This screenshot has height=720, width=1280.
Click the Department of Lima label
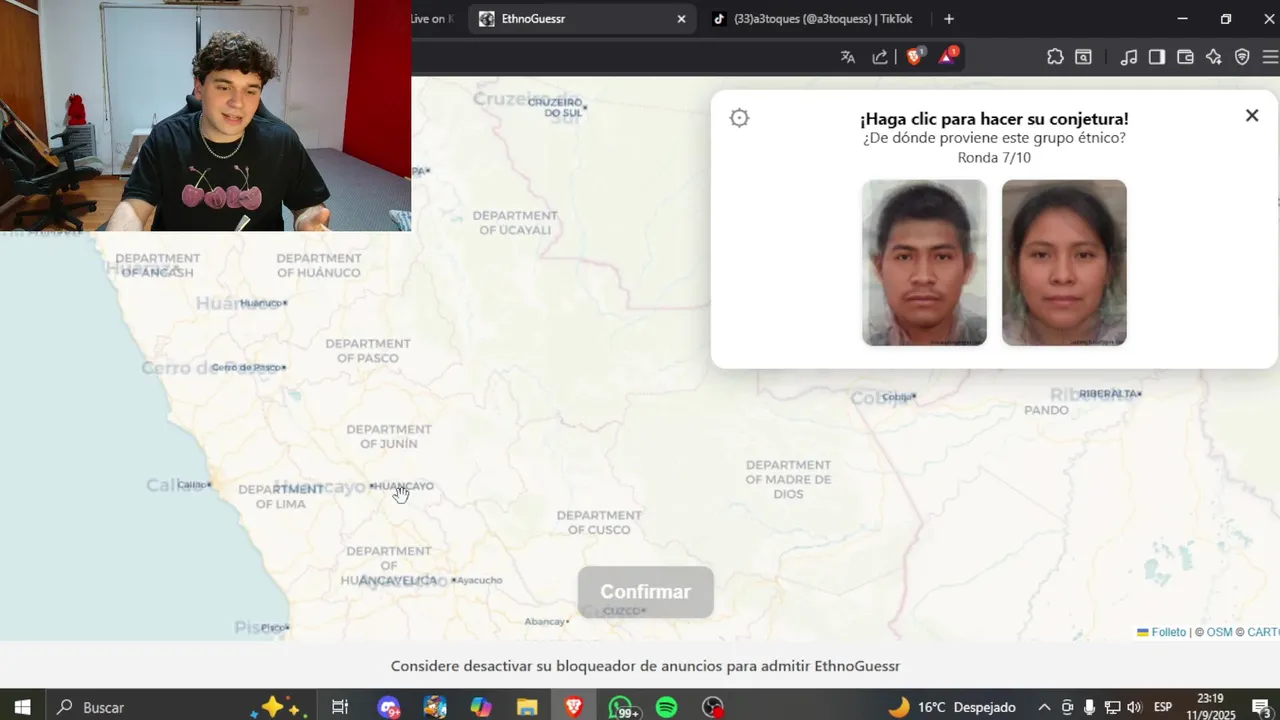[x=281, y=496]
